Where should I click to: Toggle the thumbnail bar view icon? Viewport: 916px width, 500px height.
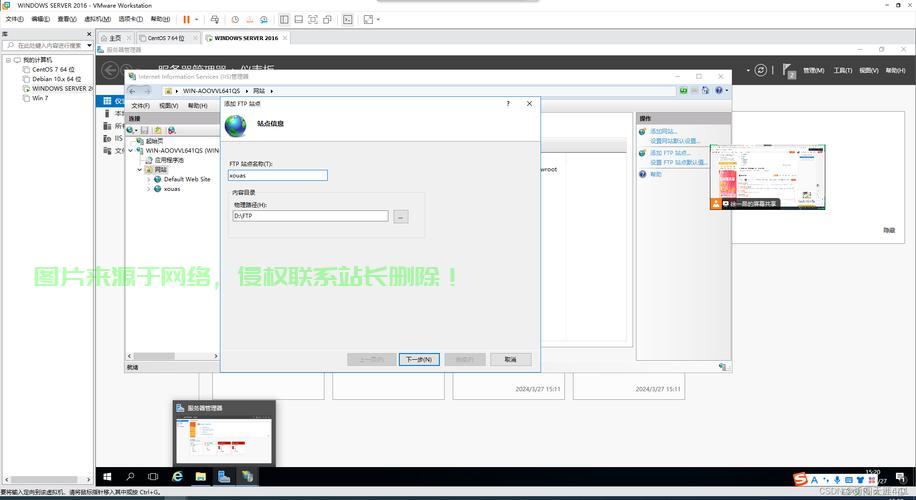(299, 19)
